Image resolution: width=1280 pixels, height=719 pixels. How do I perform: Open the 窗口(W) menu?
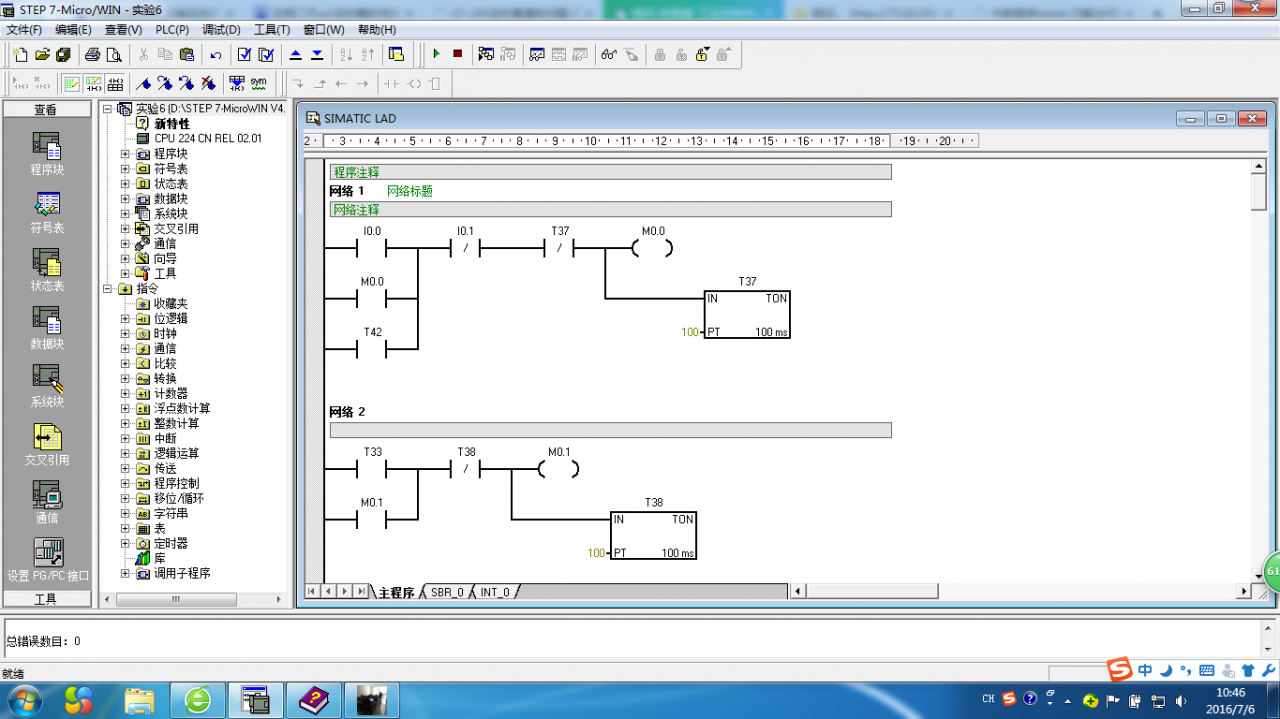323,30
